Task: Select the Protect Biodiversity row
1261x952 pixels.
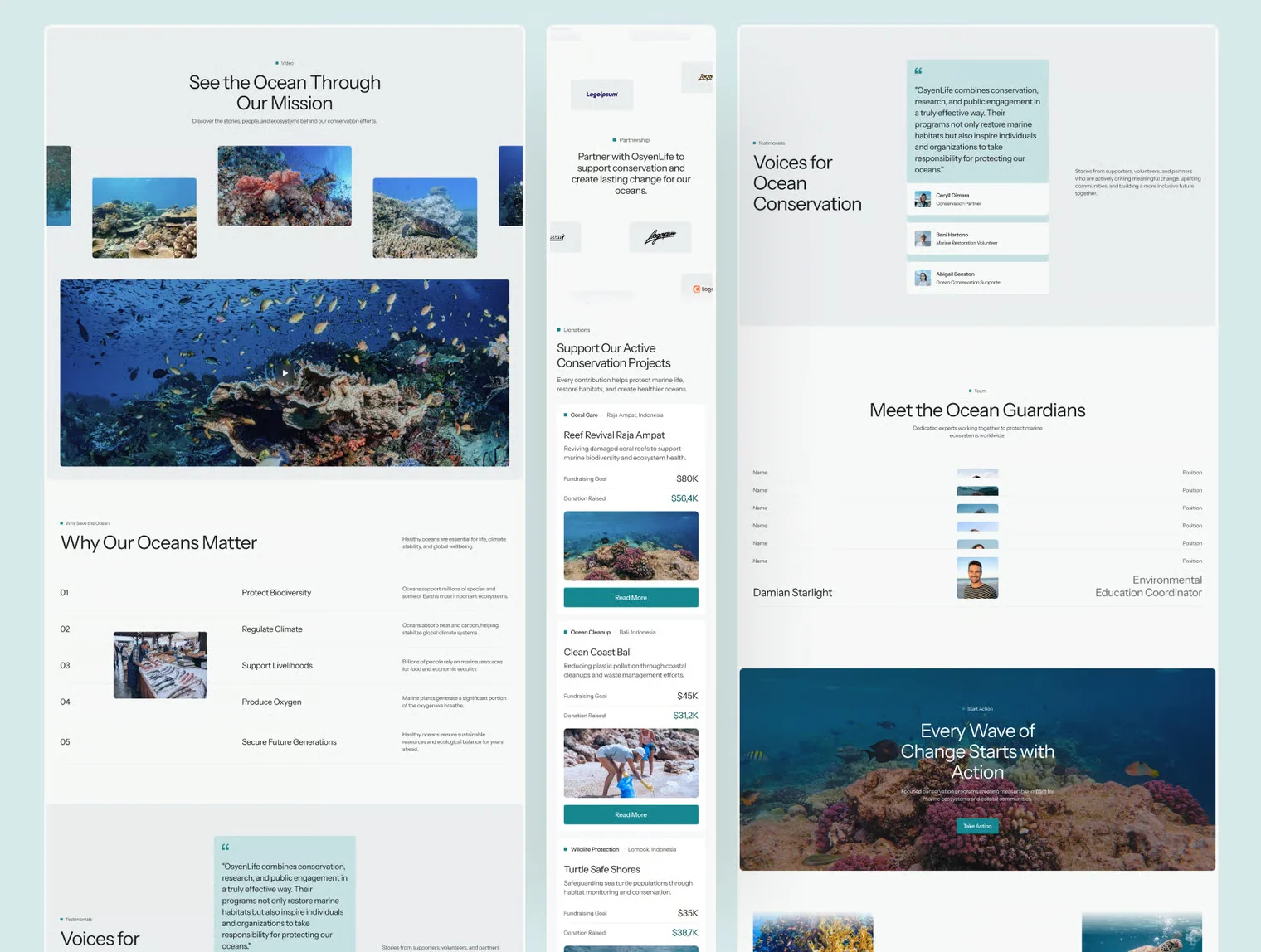Action: point(285,593)
